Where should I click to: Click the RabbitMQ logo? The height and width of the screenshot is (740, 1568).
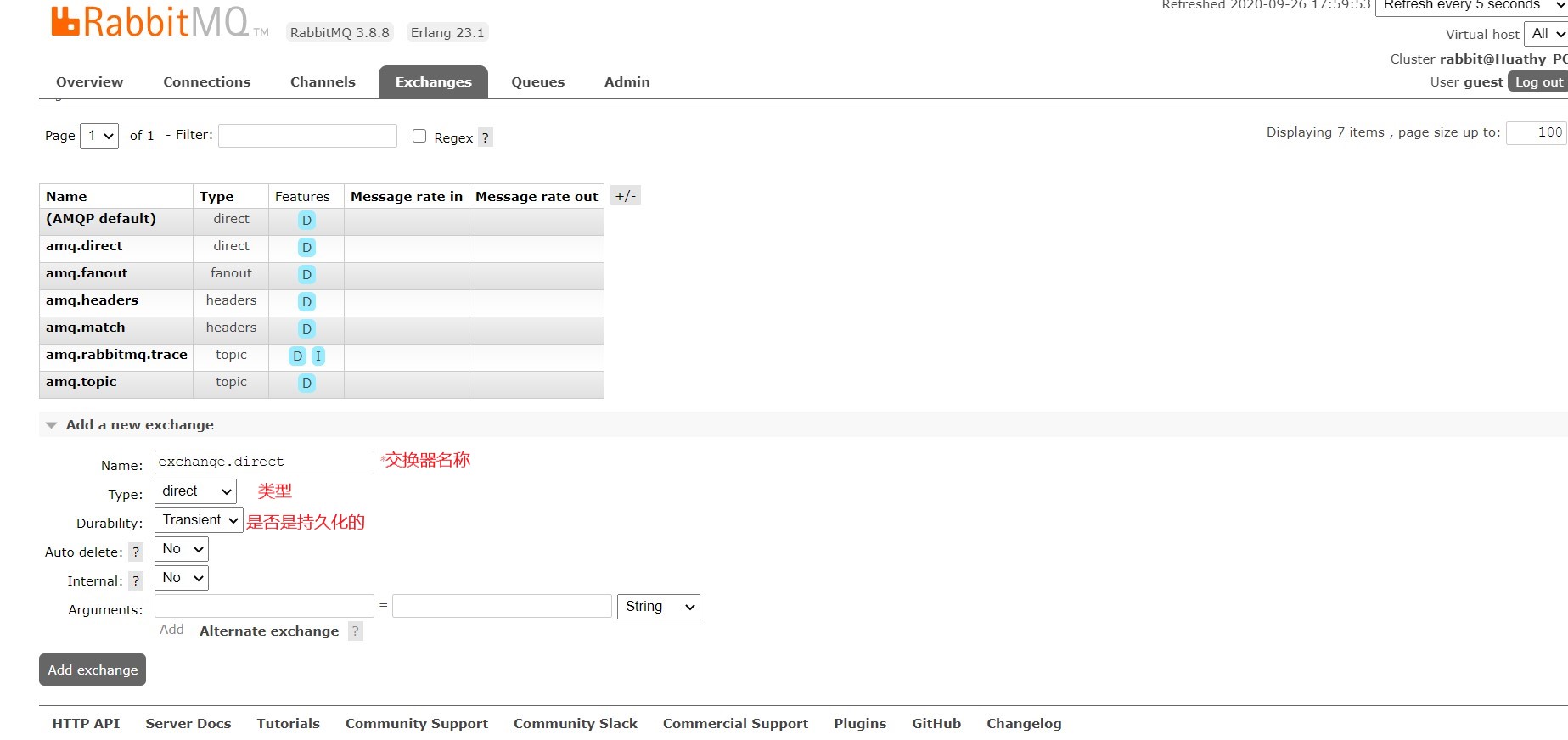160,22
